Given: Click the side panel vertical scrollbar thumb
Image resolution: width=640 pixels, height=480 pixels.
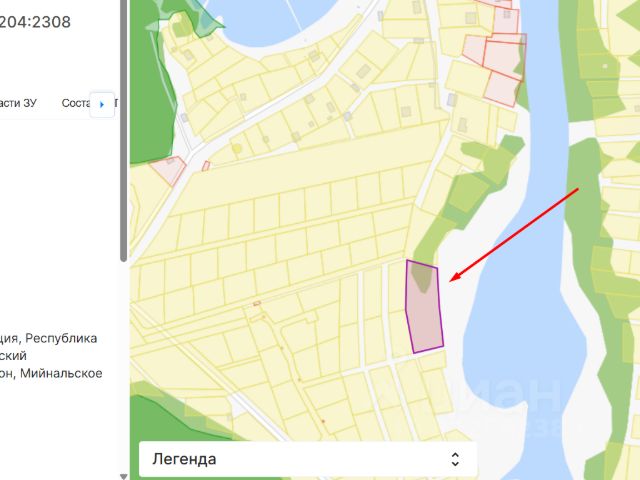Looking at the screenshot, I should click(123, 130).
